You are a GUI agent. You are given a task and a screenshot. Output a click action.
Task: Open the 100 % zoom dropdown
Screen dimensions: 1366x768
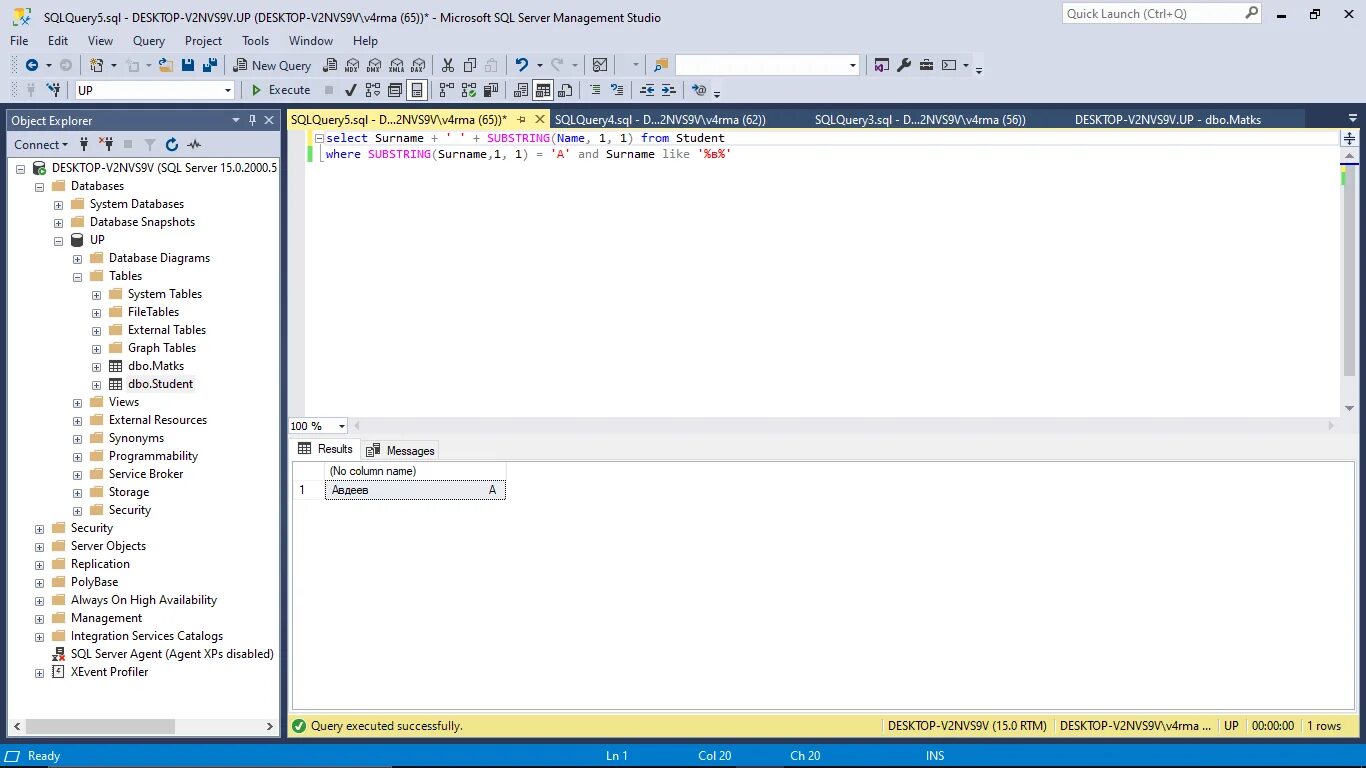pyautogui.click(x=342, y=426)
